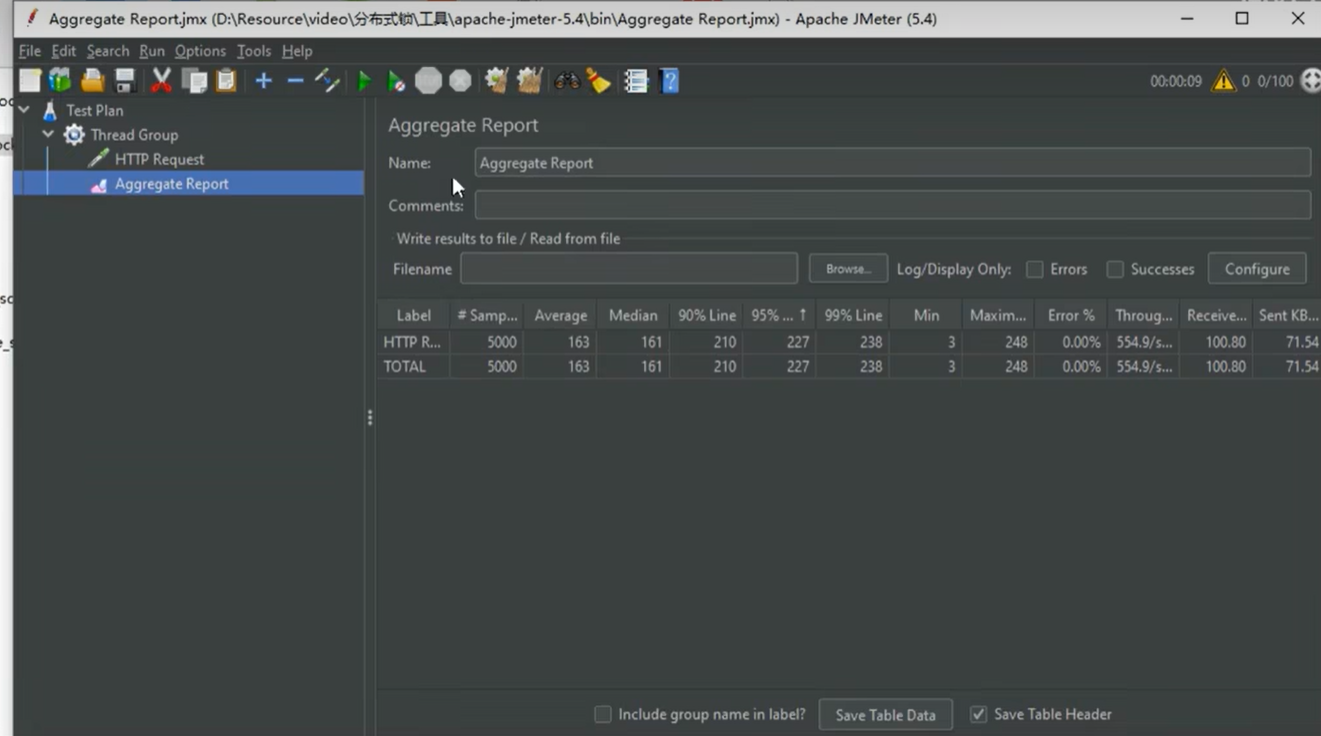Open the Templates icon in the toolbar
The image size is (1321, 736).
[61, 81]
